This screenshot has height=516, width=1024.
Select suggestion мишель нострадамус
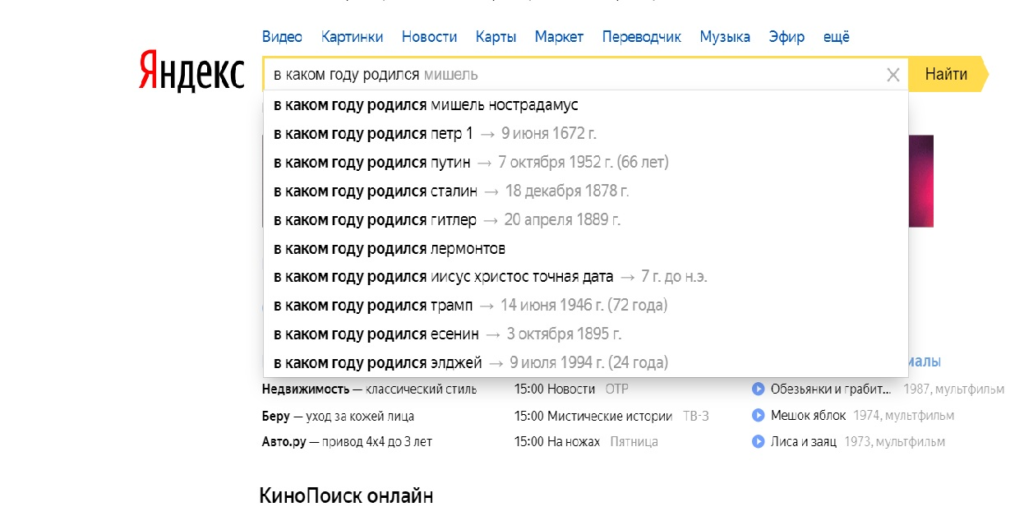586,105
